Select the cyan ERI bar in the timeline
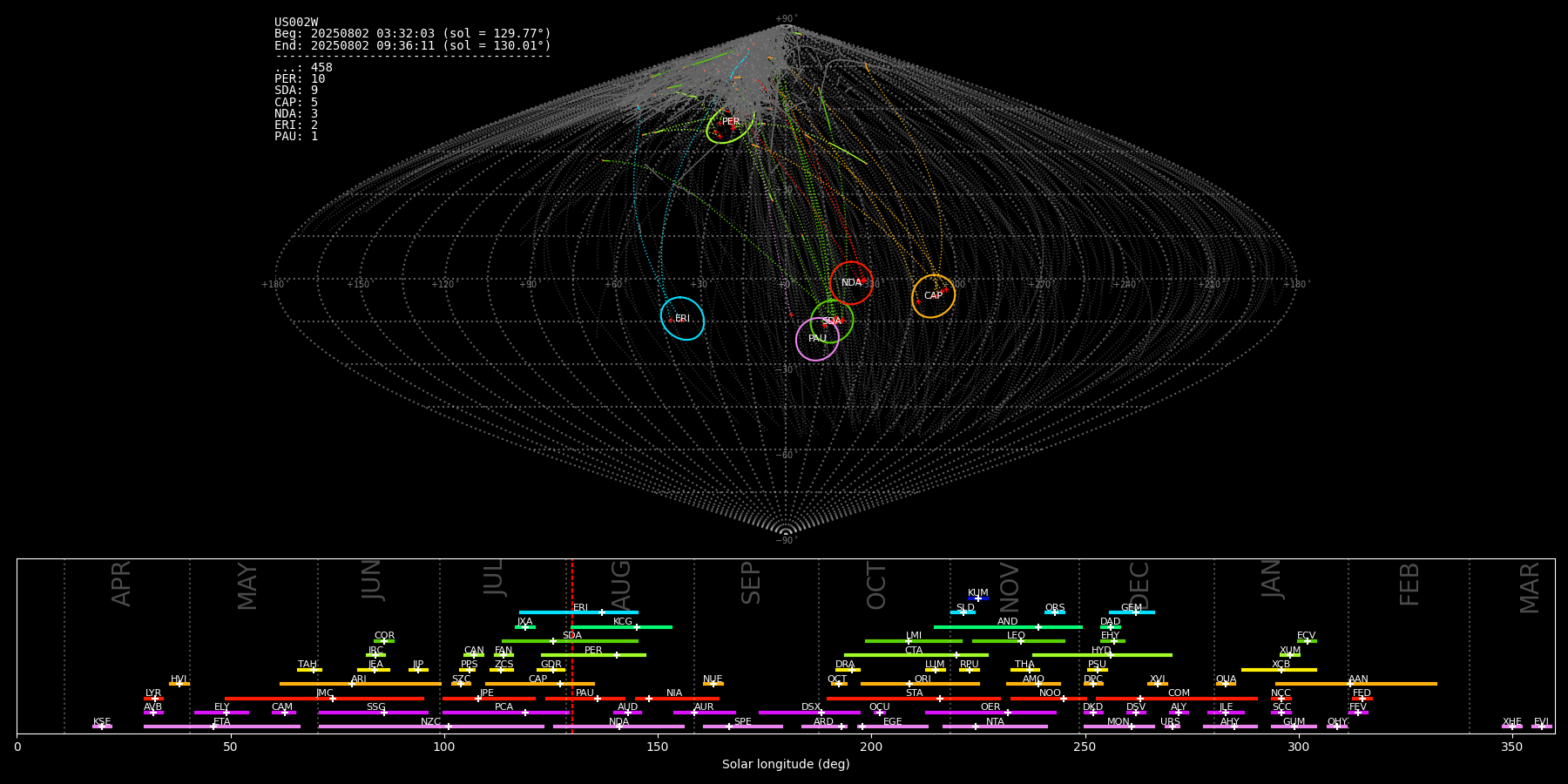 click(x=578, y=612)
